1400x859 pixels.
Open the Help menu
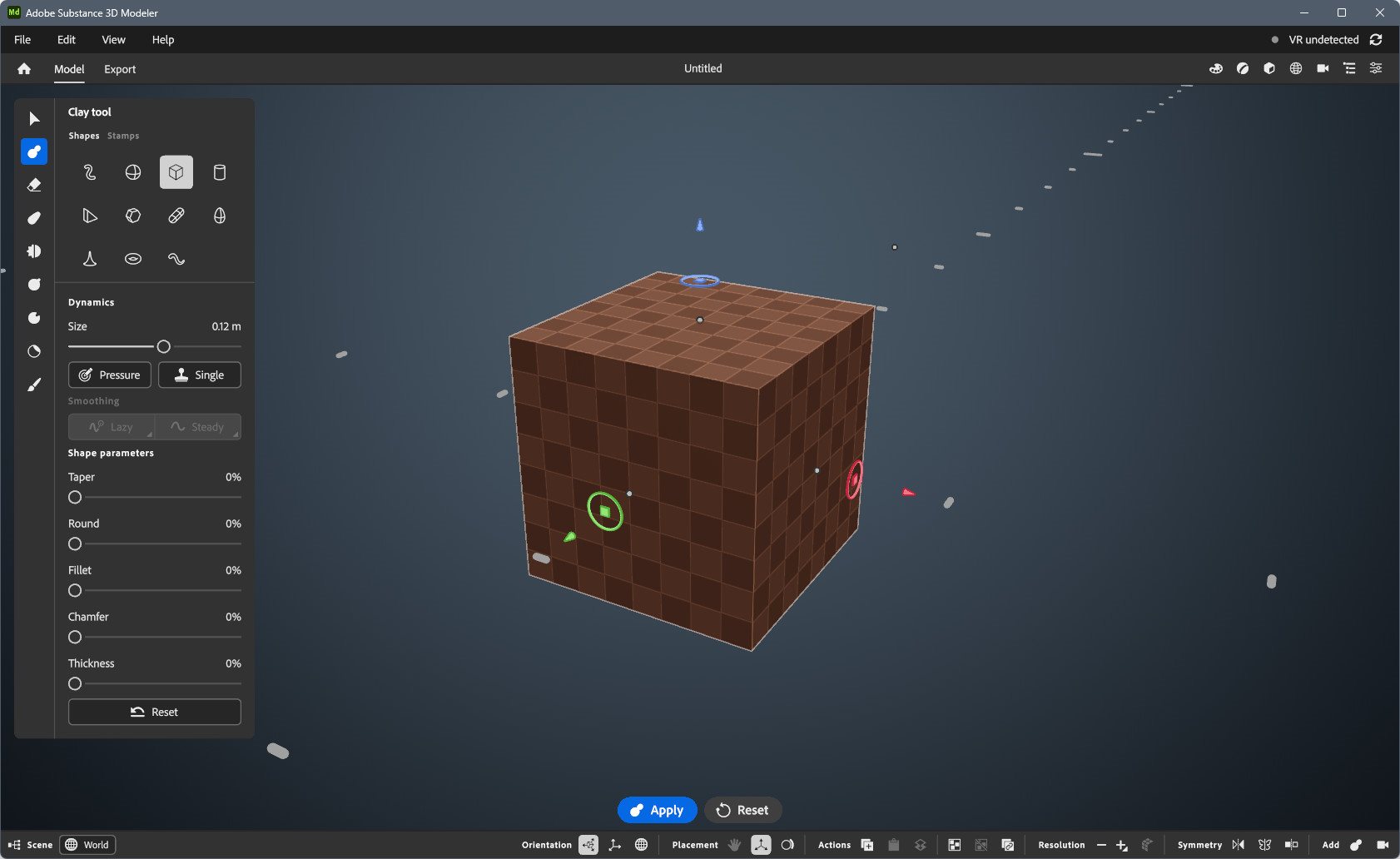[163, 39]
